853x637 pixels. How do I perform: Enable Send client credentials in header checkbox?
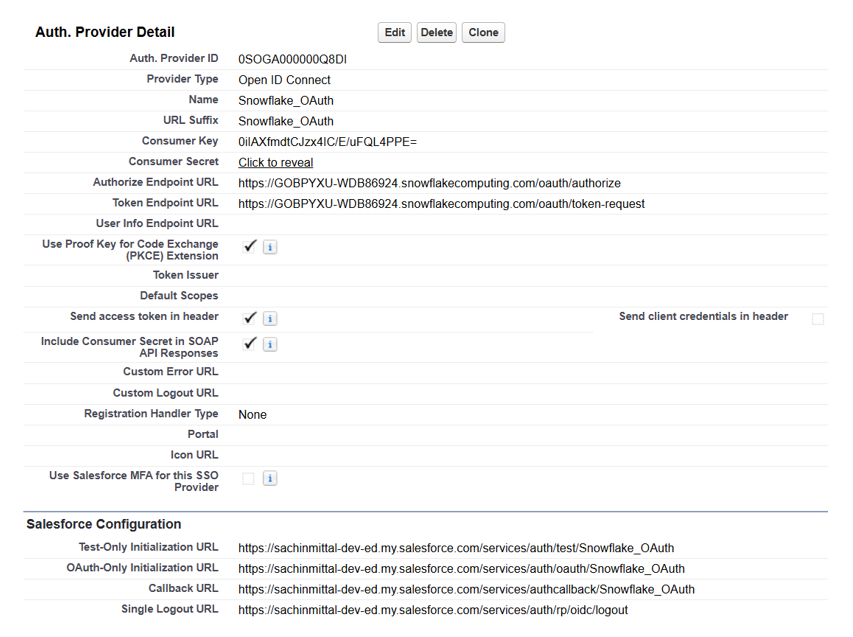tap(818, 319)
